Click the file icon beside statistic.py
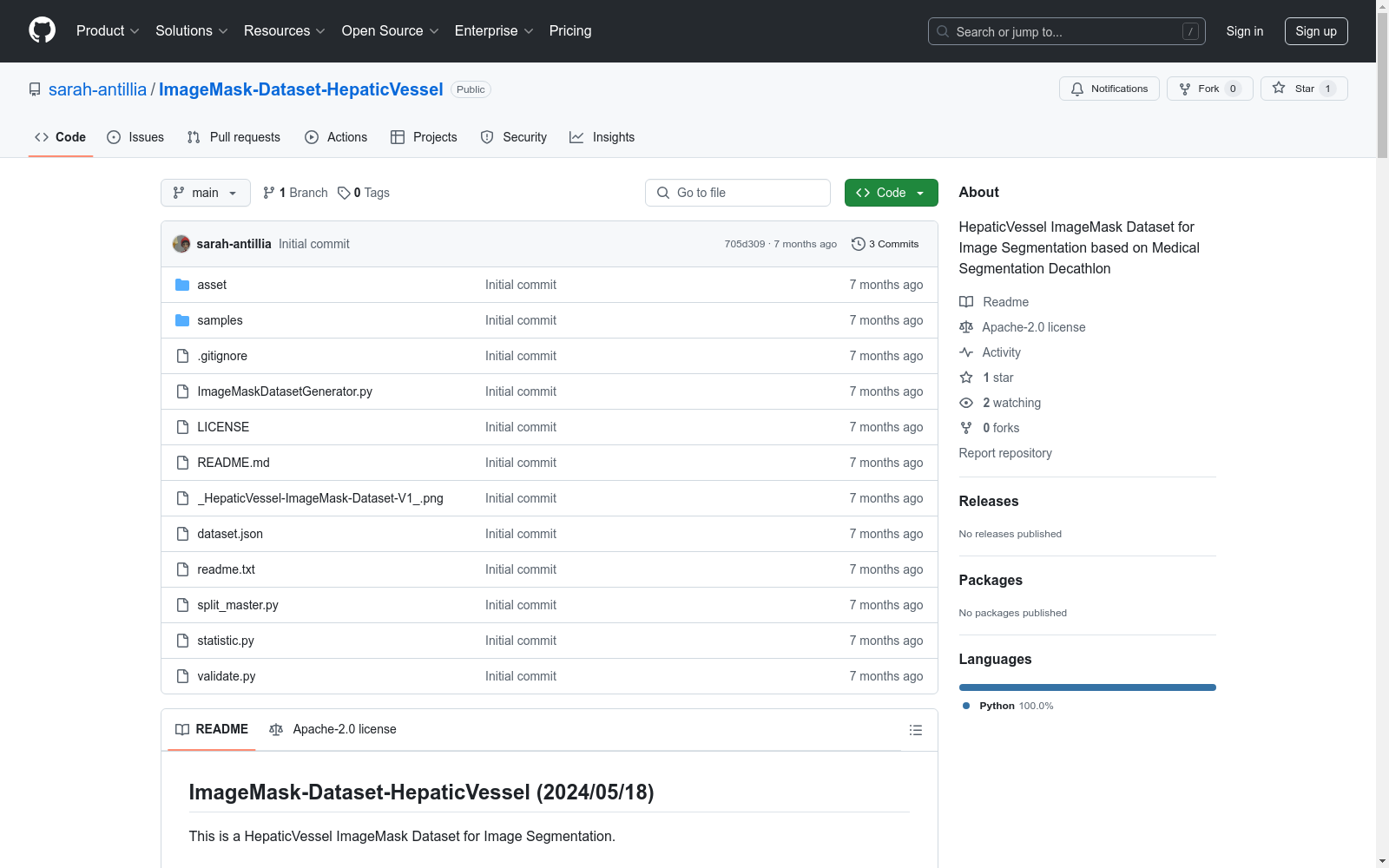Screen dimensions: 1389x868 point(182,641)
